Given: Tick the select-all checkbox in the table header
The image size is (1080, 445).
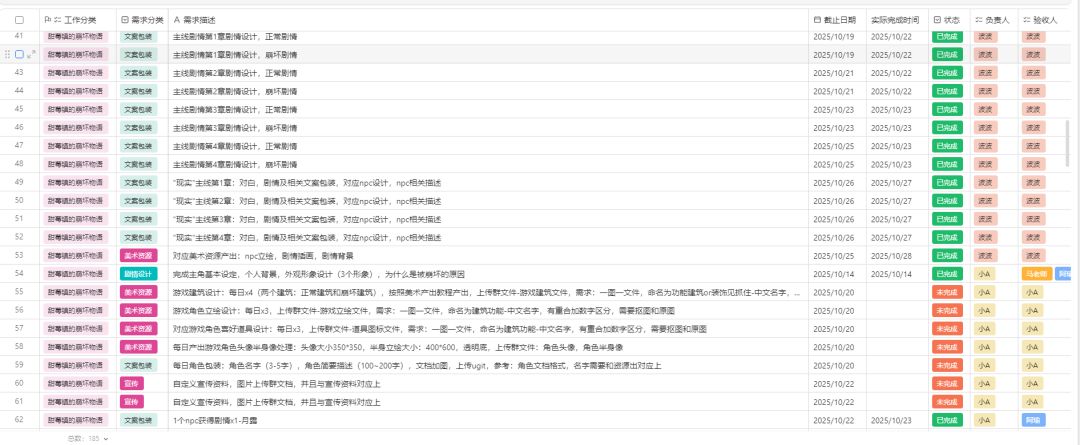Looking at the screenshot, I should (19, 21).
